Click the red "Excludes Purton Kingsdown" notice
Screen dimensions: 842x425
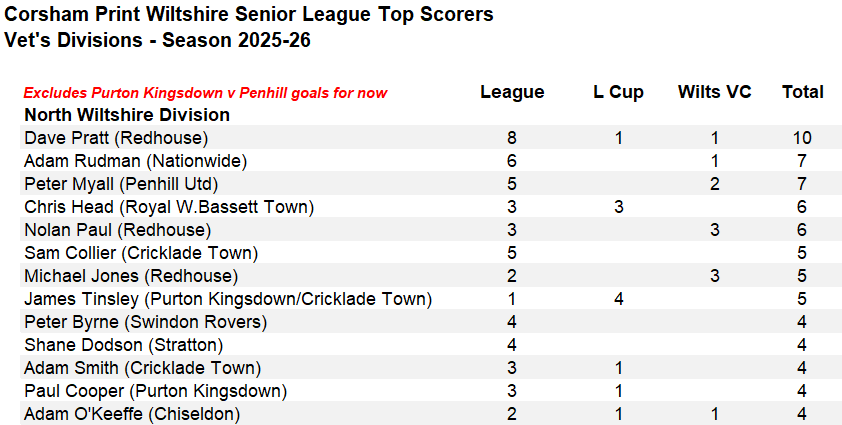click(x=205, y=93)
